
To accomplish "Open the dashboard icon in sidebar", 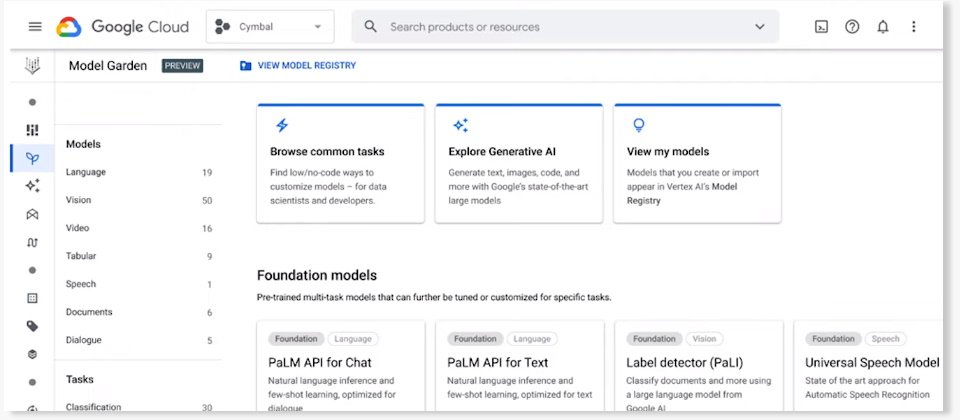I will pyautogui.click(x=32, y=130).
